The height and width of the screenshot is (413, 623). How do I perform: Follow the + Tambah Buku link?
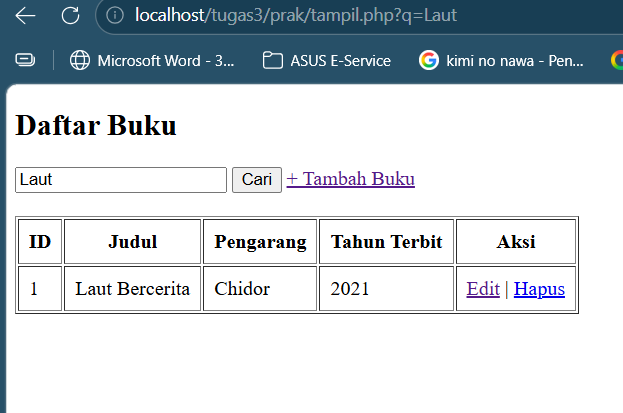click(350, 179)
